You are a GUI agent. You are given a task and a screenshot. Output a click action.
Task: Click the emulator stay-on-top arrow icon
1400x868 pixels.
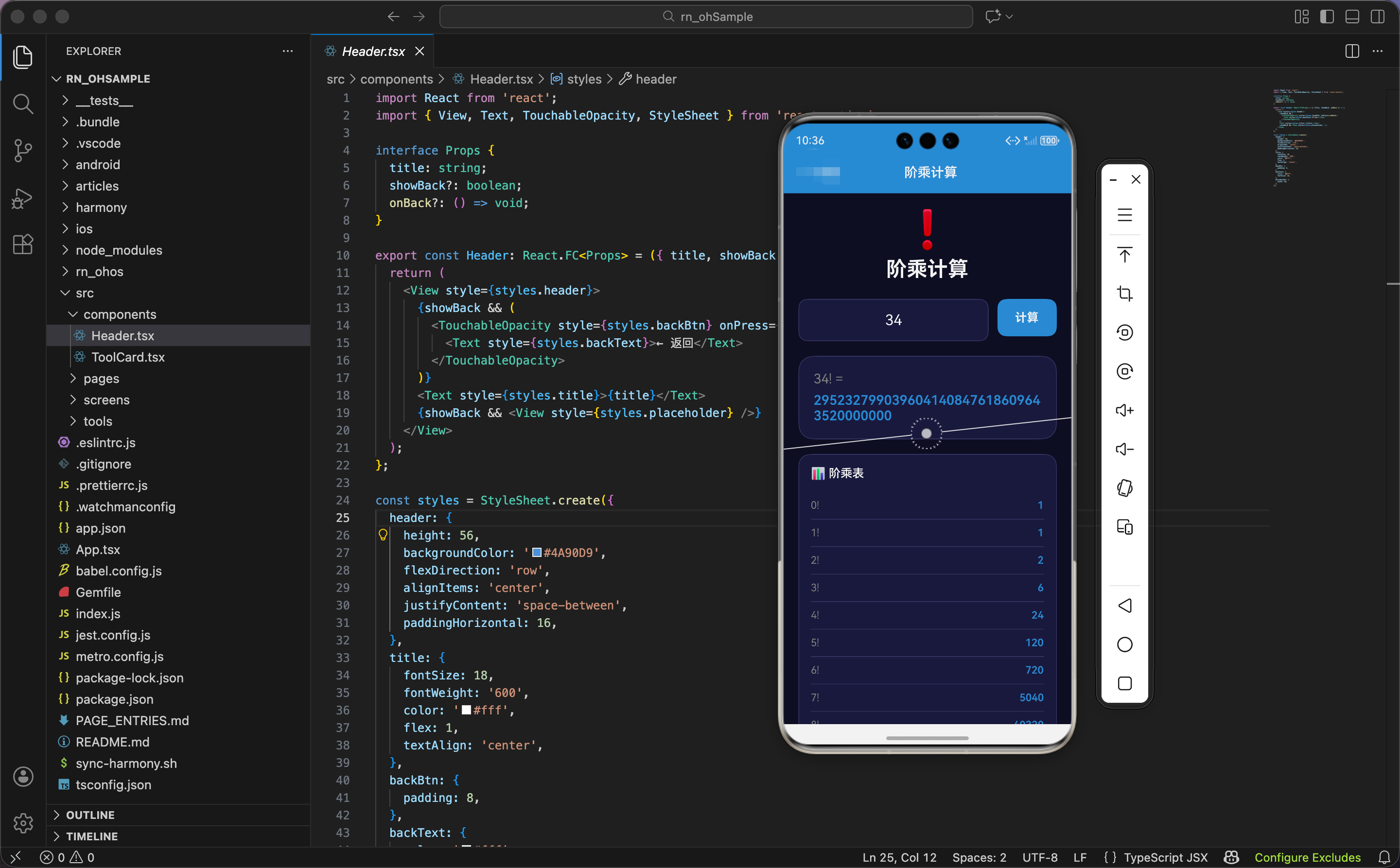tap(1124, 254)
